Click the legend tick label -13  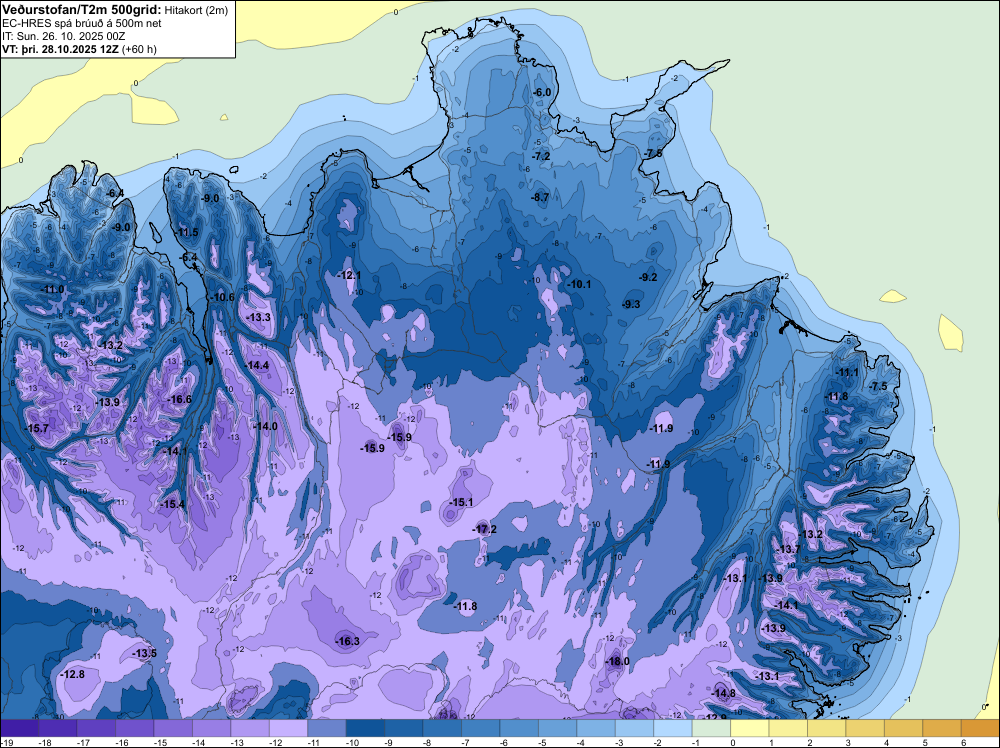tap(237, 743)
